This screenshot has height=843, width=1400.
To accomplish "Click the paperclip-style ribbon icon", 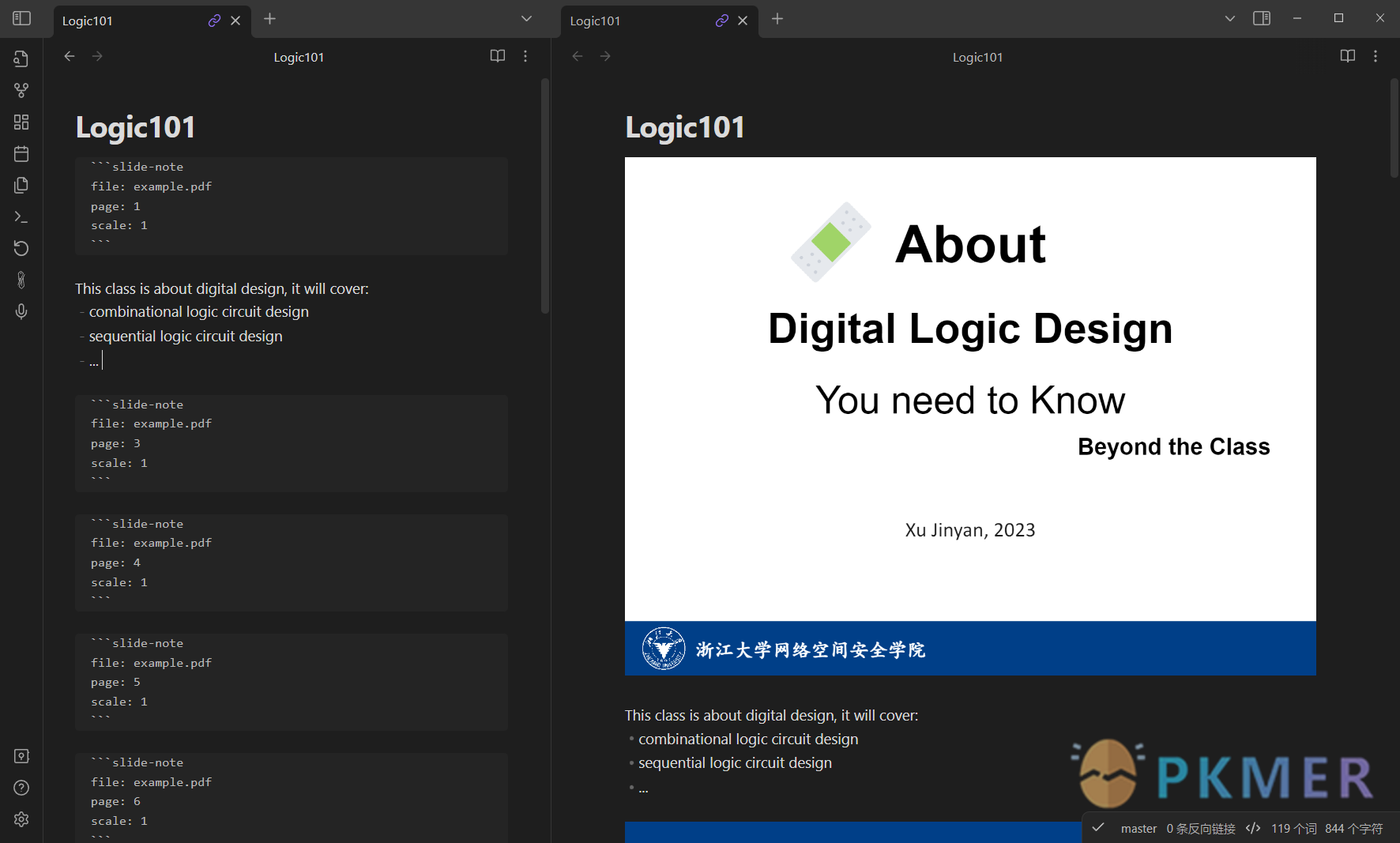I will click(x=21, y=280).
